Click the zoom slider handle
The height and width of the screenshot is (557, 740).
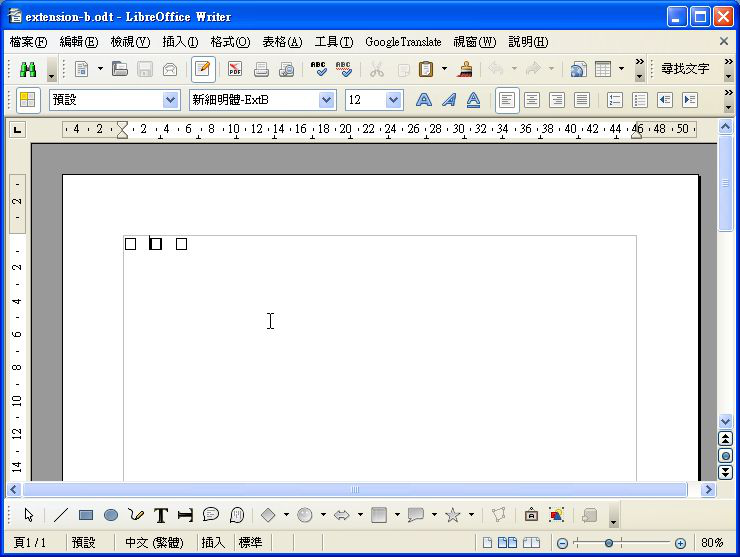point(609,543)
